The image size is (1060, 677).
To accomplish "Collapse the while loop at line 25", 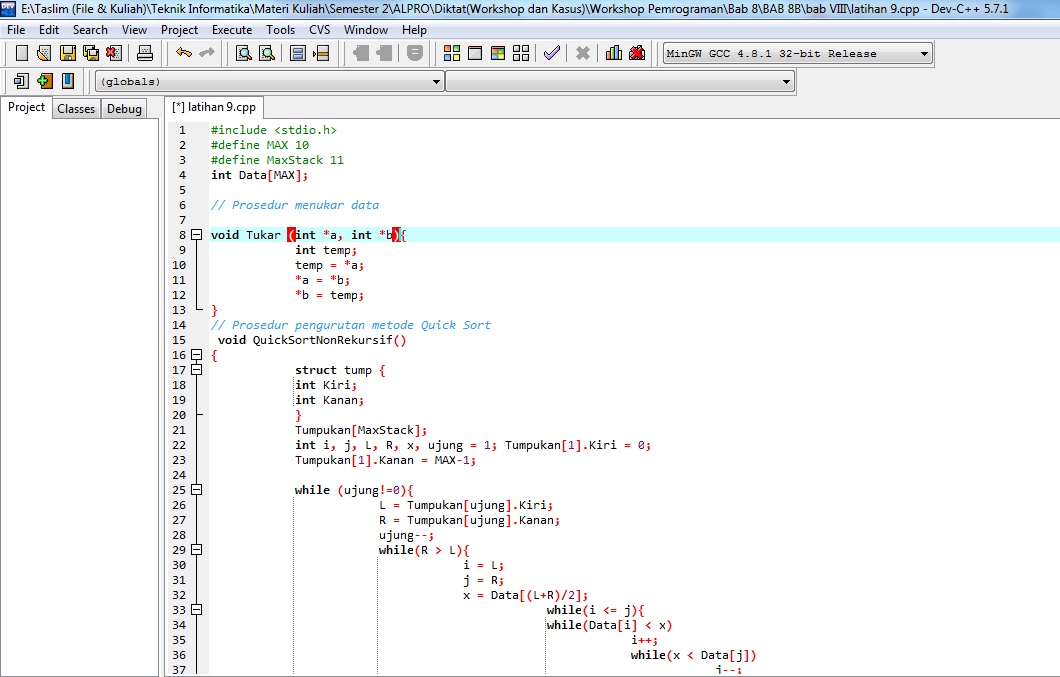I will (x=197, y=490).
